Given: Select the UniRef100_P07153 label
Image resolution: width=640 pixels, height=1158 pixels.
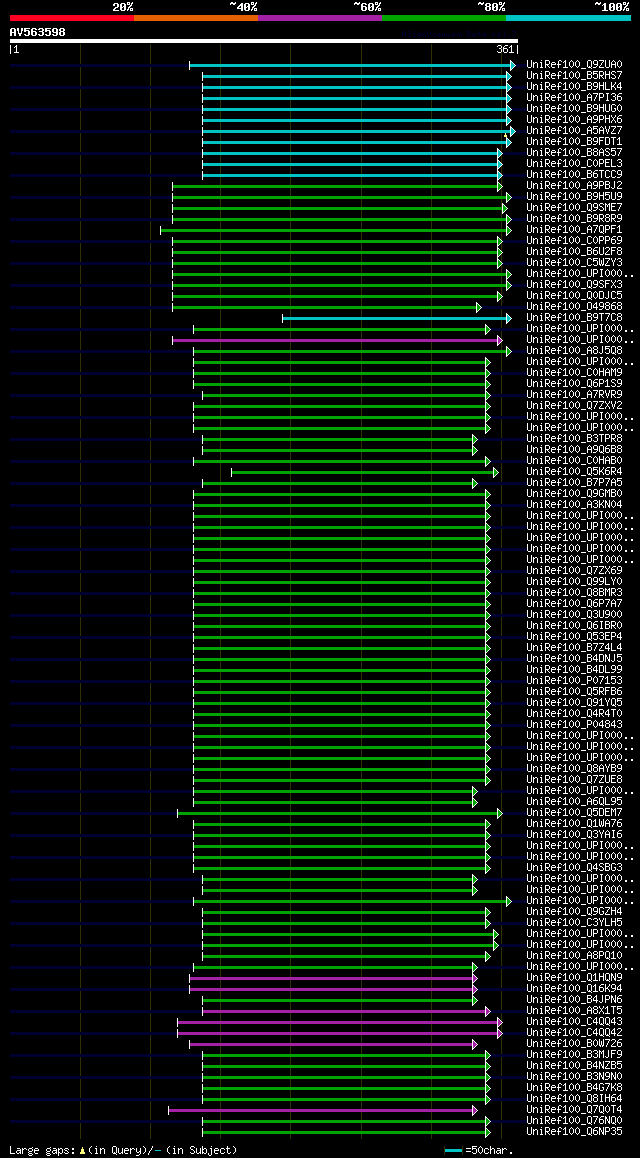Looking at the screenshot, I should click(x=574, y=681).
